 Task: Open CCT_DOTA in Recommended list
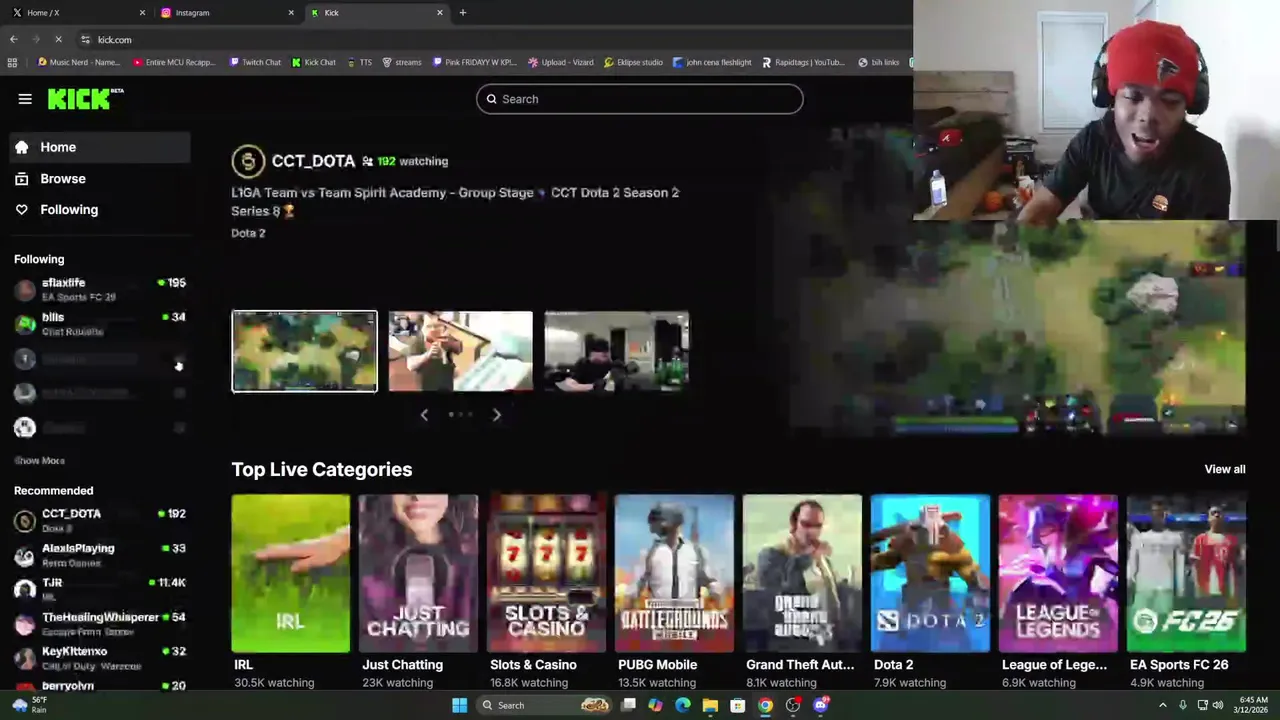coord(100,520)
